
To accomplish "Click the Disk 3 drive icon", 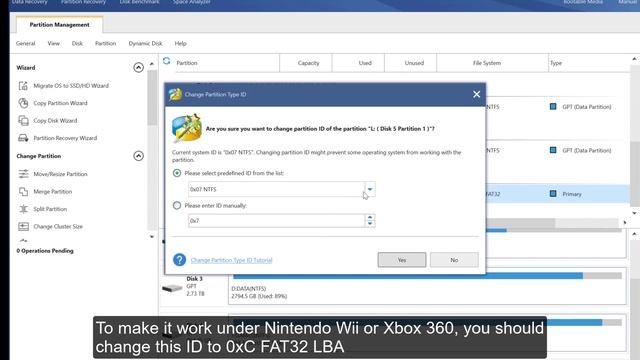I will (172, 288).
